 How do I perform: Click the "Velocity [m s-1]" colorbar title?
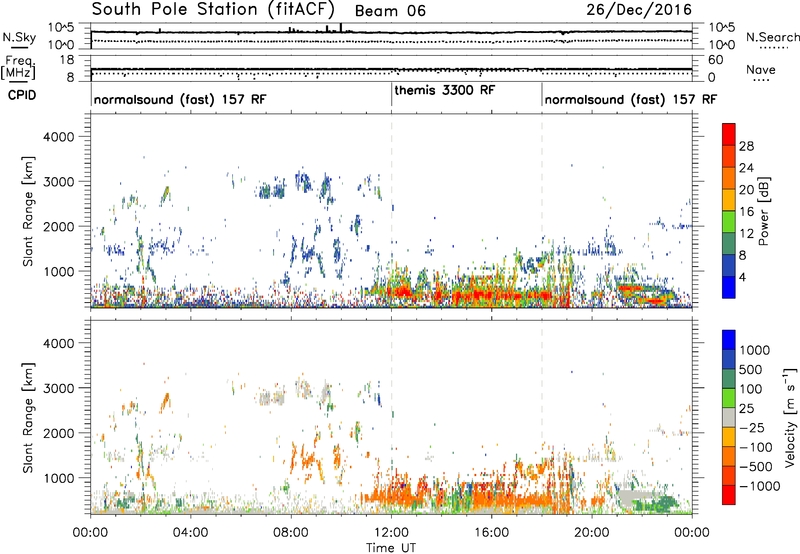(x=790, y=417)
